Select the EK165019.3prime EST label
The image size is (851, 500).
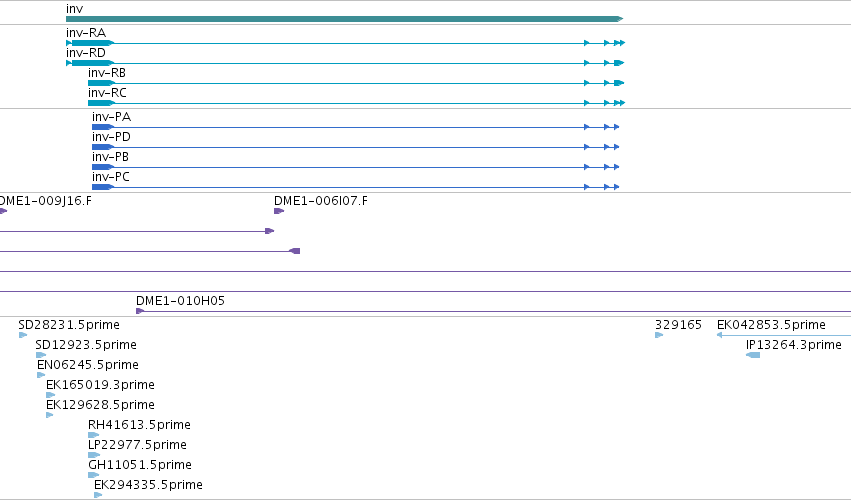click(100, 385)
